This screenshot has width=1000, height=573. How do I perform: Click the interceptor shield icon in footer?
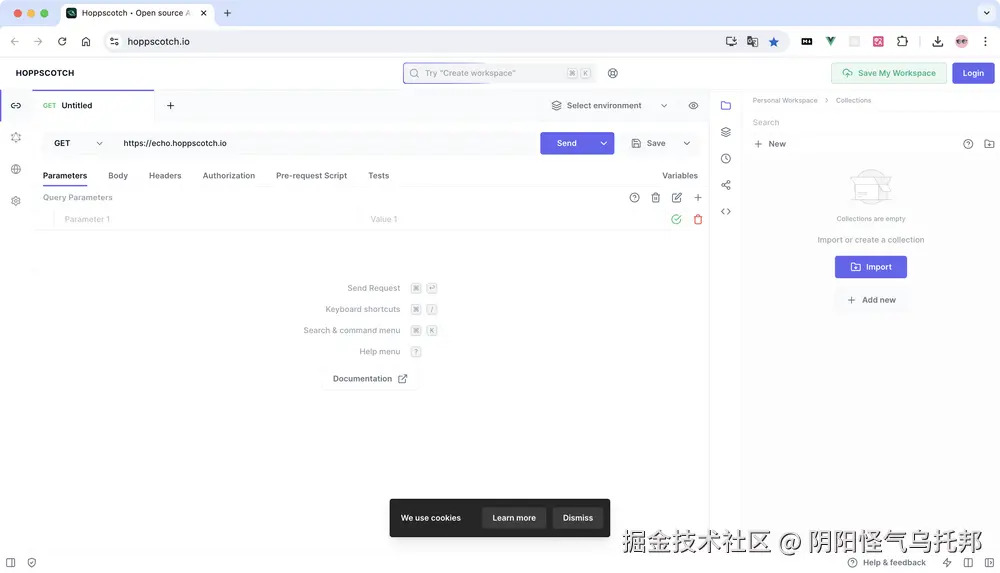[32, 563]
